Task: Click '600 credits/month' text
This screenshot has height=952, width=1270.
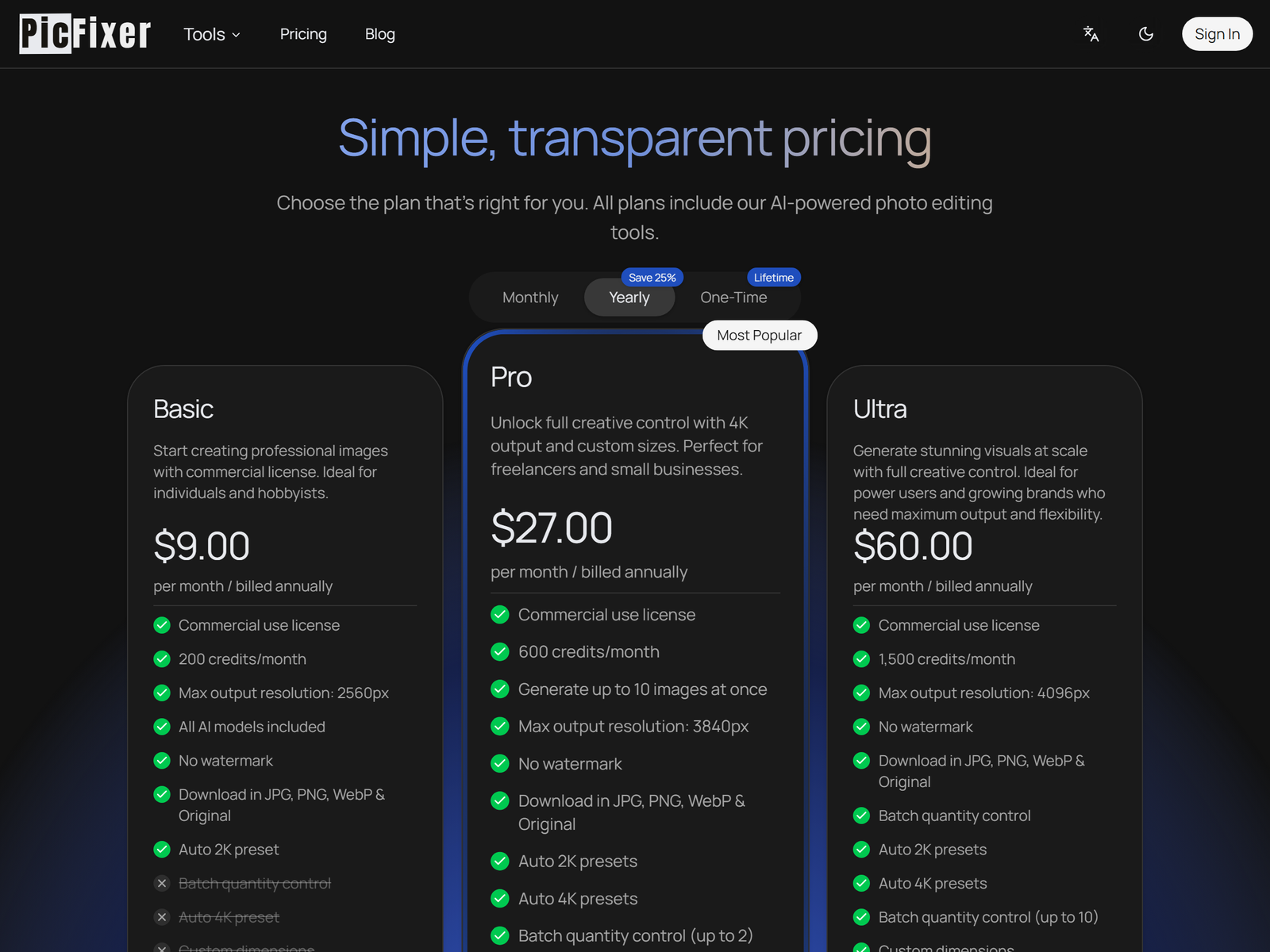Action: pyautogui.click(x=589, y=652)
